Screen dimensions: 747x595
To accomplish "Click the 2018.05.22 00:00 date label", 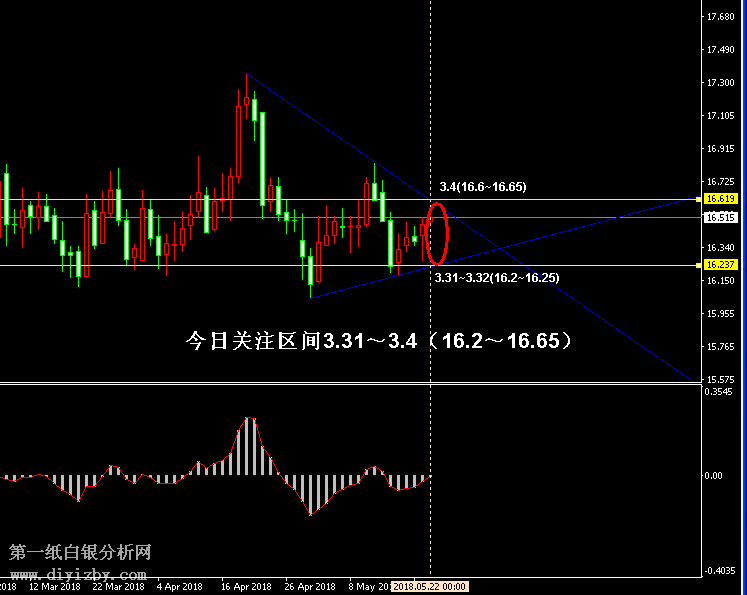I will (x=430, y=587).
